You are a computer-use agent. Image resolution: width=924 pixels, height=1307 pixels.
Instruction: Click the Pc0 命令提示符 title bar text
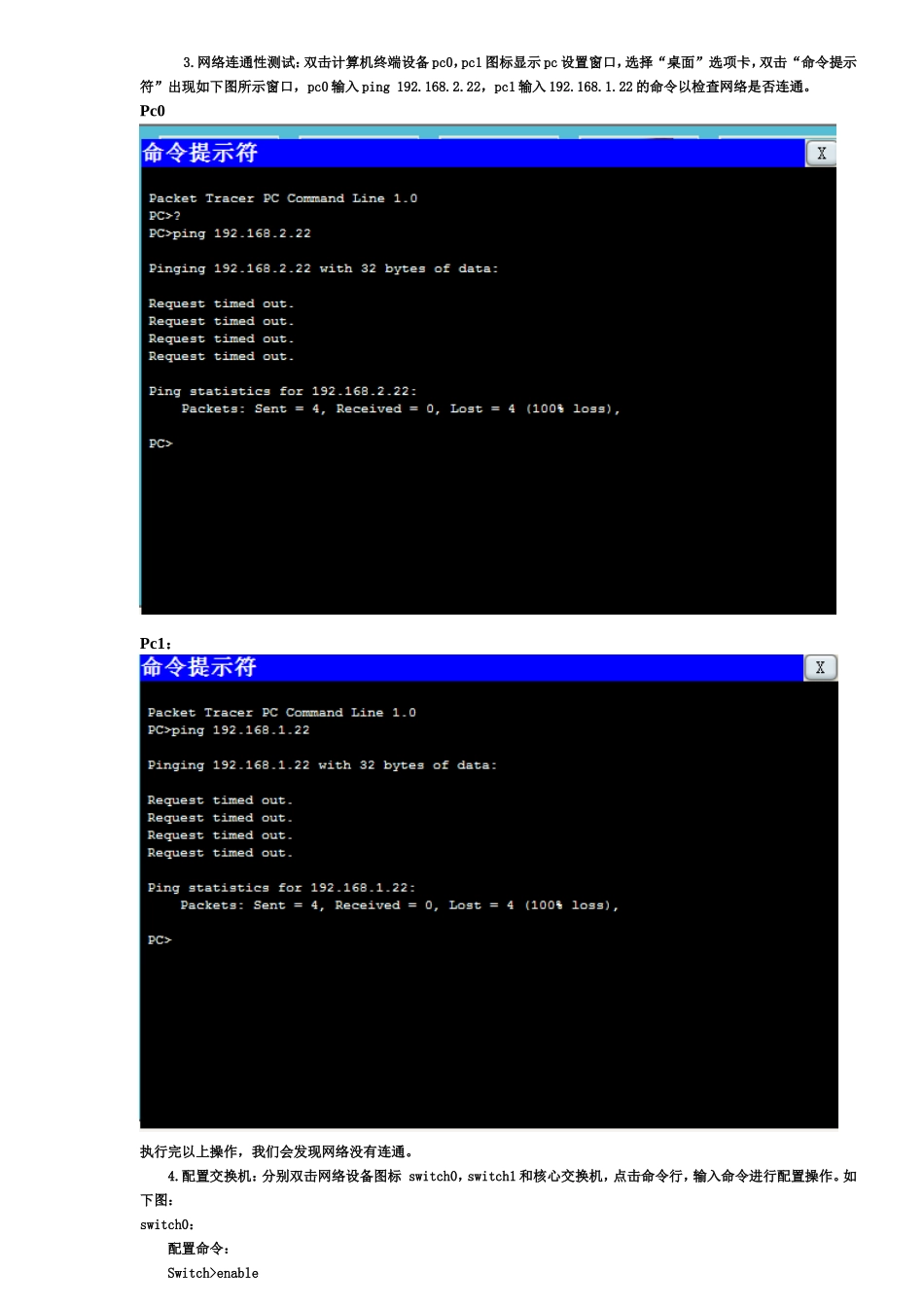pyautogui.click(x=200, y=153)
